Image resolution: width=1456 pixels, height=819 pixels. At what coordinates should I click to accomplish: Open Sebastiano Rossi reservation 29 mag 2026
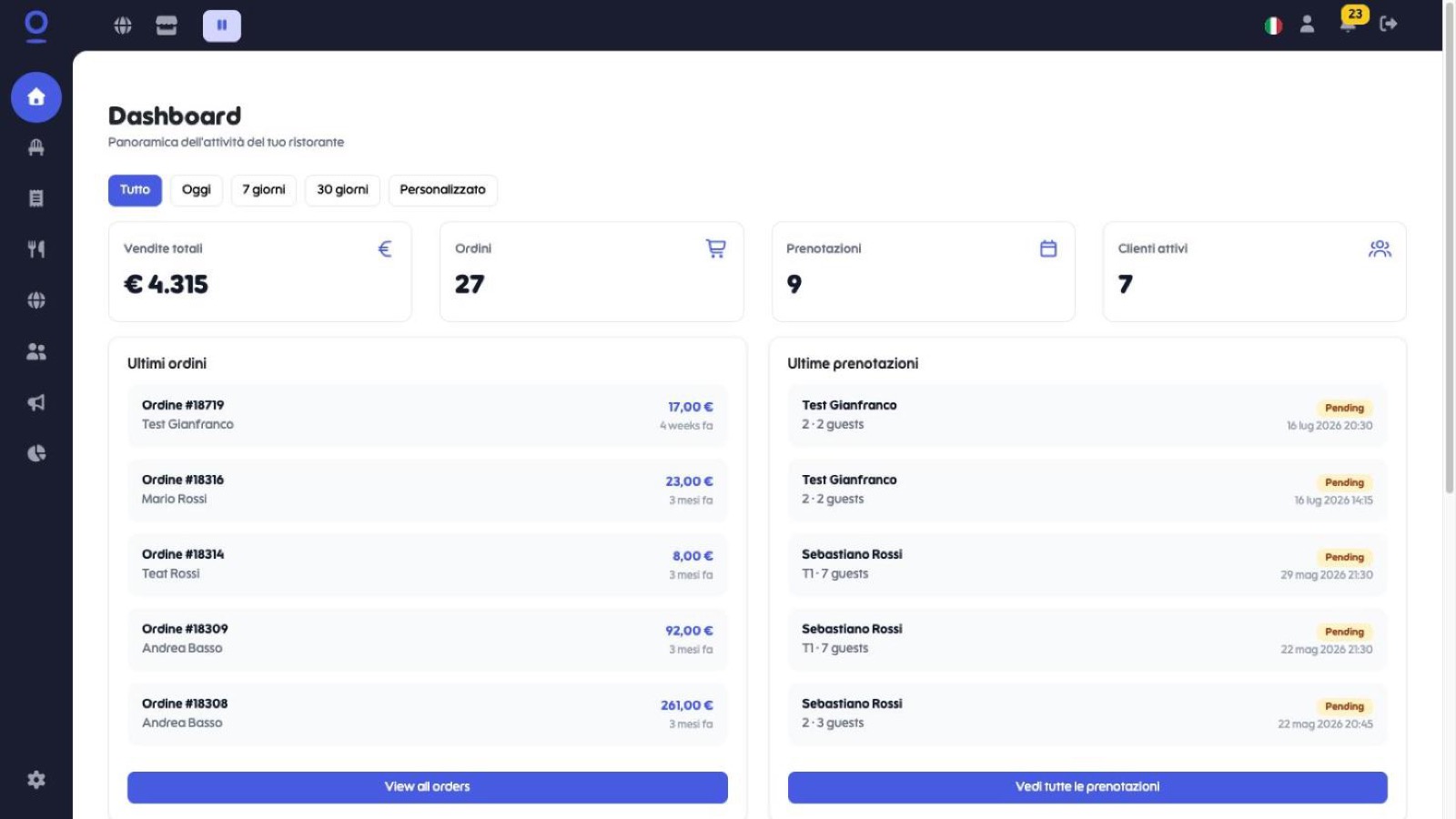coord(1087,564)
